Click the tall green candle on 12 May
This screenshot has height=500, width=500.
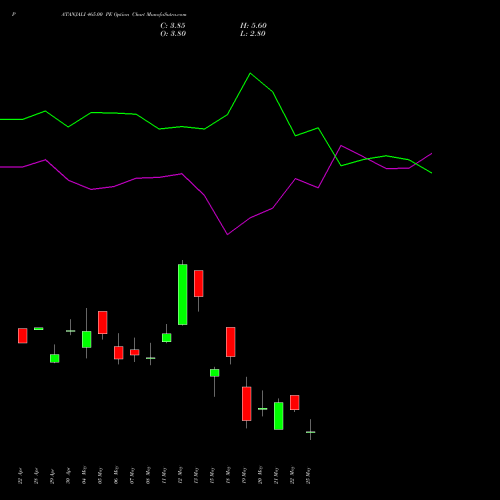click(x=183, y=294)
